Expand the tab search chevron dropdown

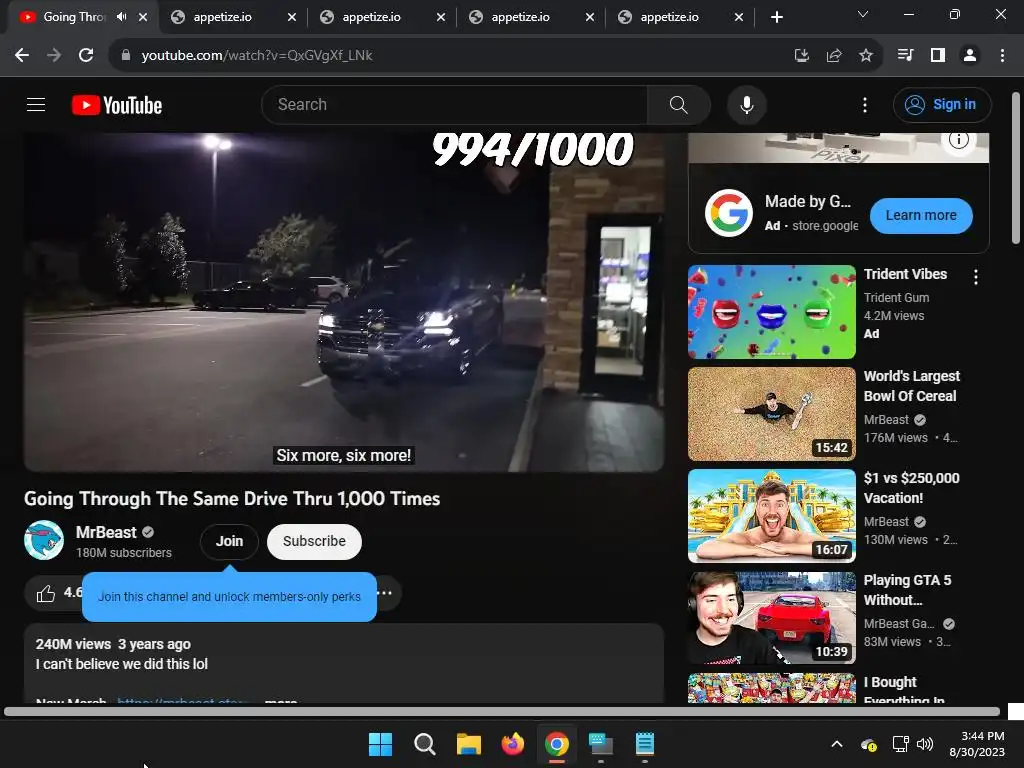(863, 14)
